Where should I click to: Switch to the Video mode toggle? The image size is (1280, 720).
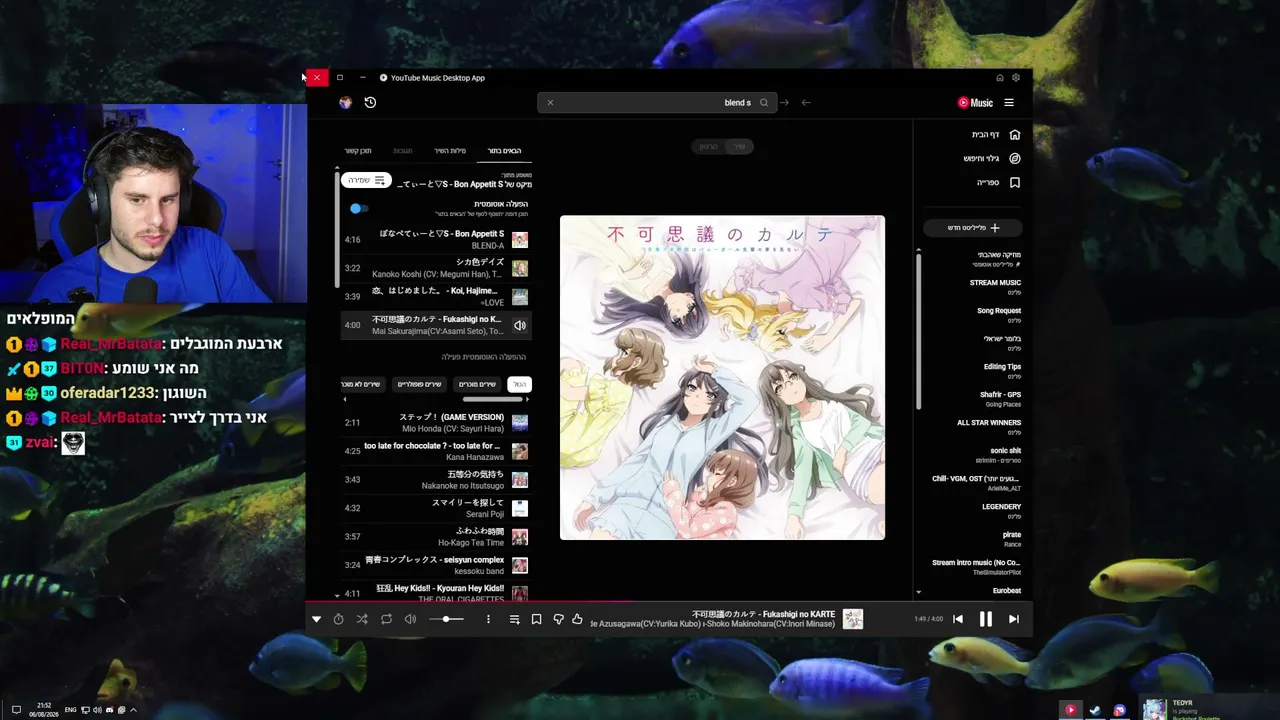[708, 146]
